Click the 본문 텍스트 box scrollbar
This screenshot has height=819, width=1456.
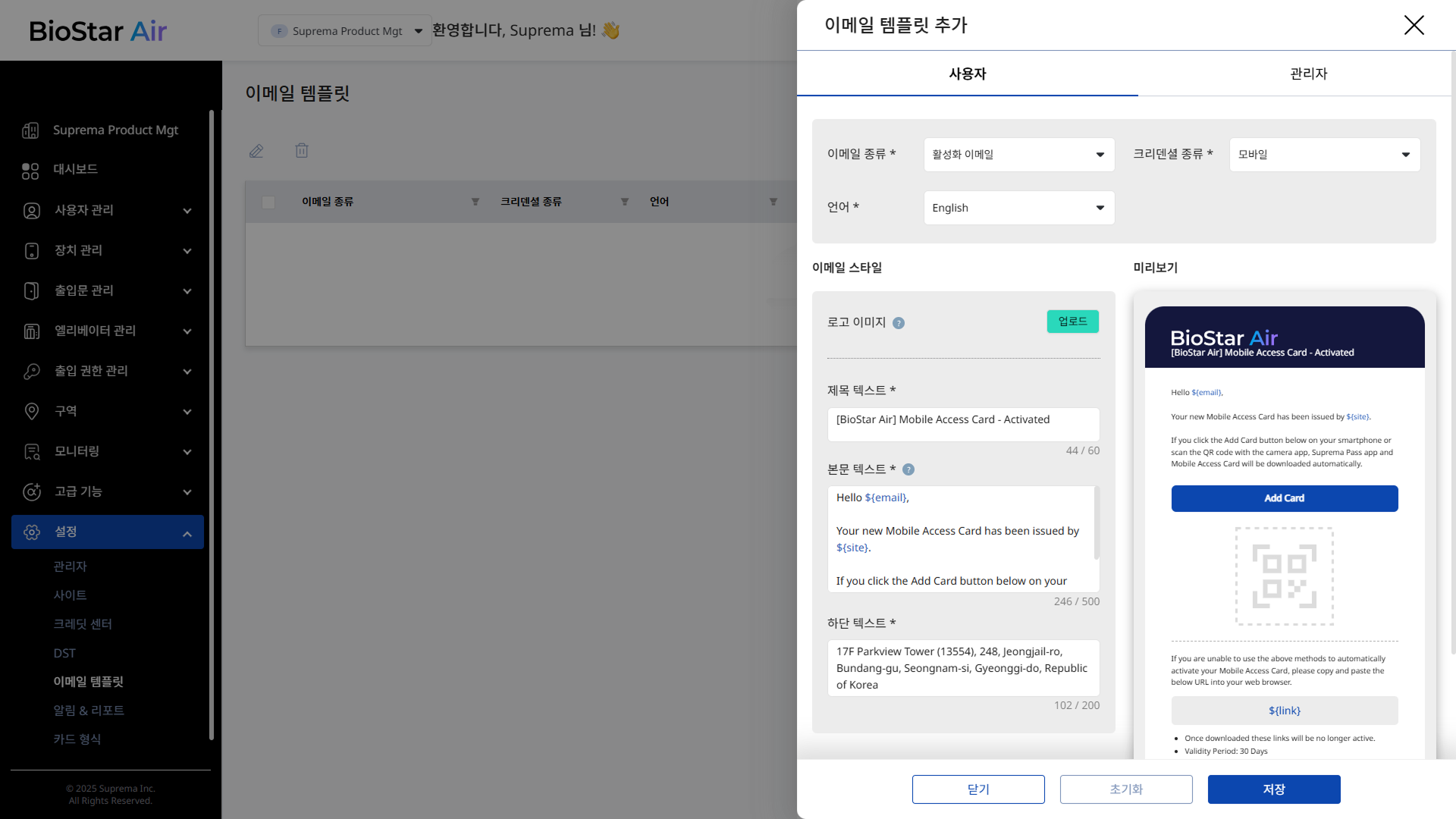click(1097, 523)
